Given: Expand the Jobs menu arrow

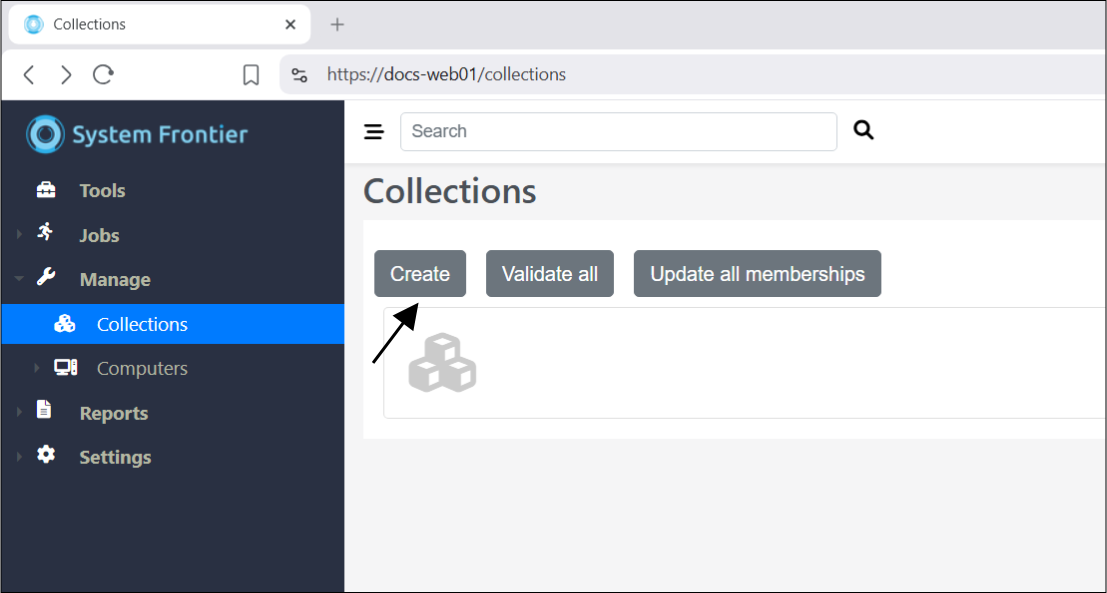Looking at the screenshot, I should (19, 235).
